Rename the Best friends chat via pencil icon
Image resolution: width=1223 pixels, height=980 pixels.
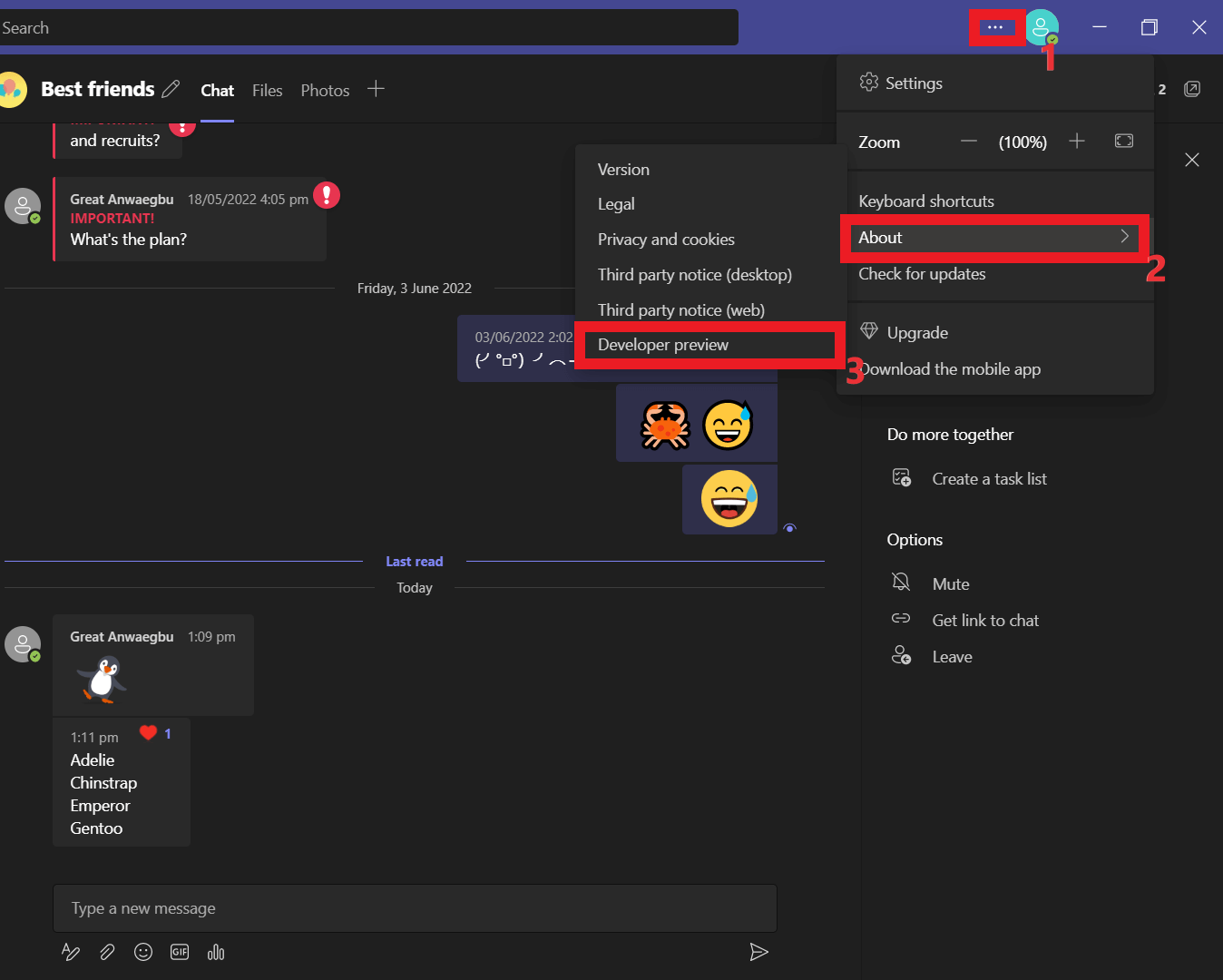pyautogui.click(x=171, y=89)
